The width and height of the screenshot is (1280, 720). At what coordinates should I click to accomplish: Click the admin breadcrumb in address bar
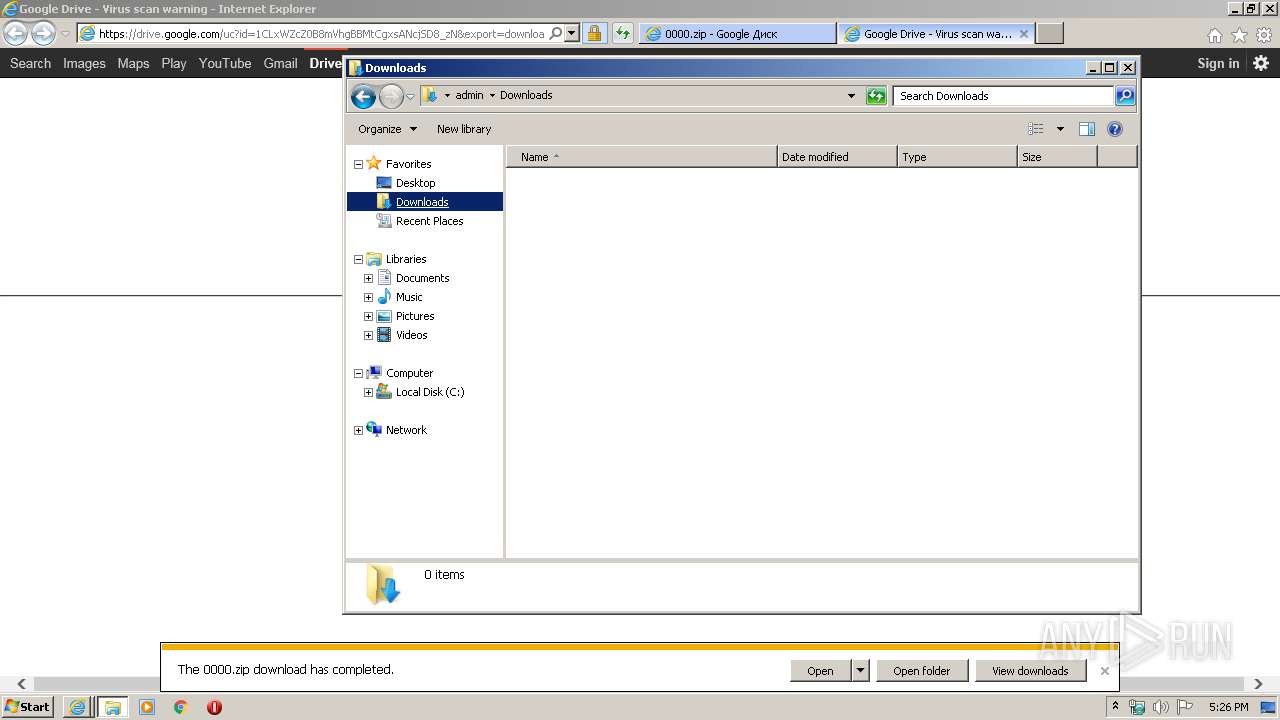pos(469,96)
